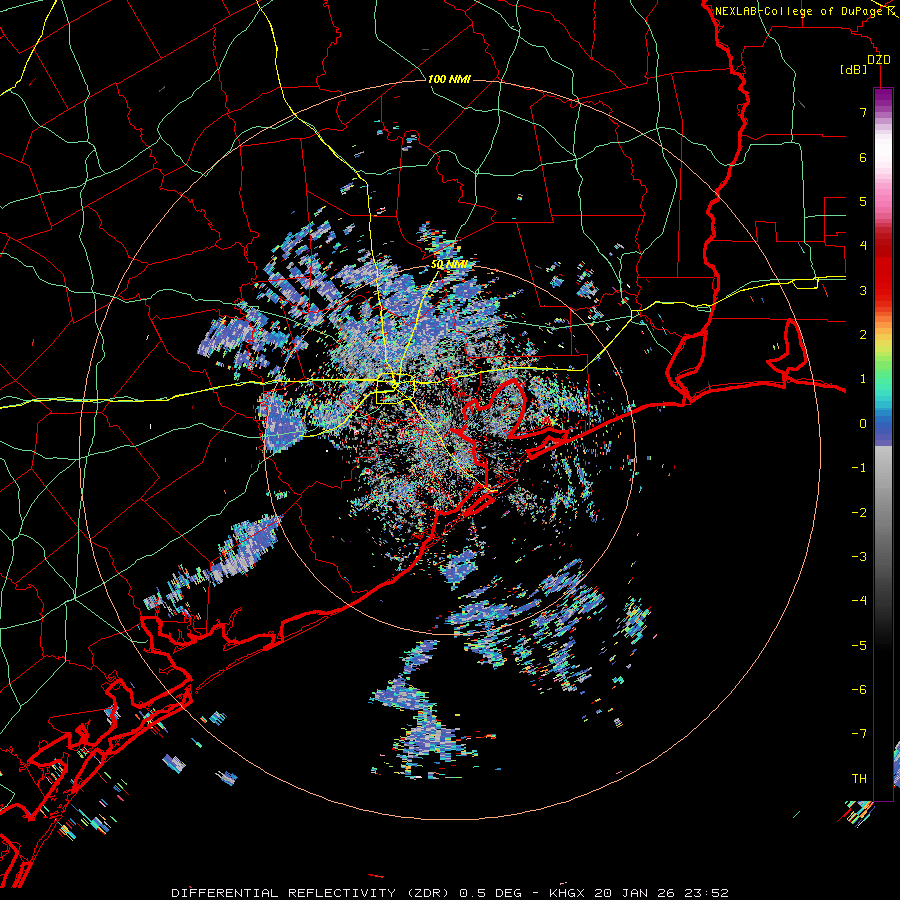Click the 2 tick label on the color scale
Image resolution: width=900 pixels, height=900 pixels.
(863, 335)
